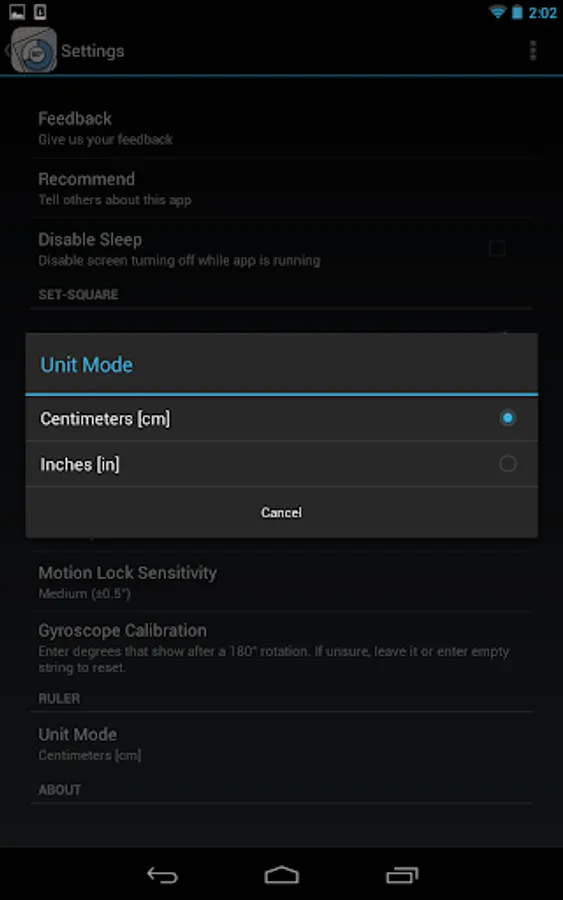Tap the battery status icon
The height and width of the screenshot is (900, 563).
pyautogui.click(x=517, y=12)
